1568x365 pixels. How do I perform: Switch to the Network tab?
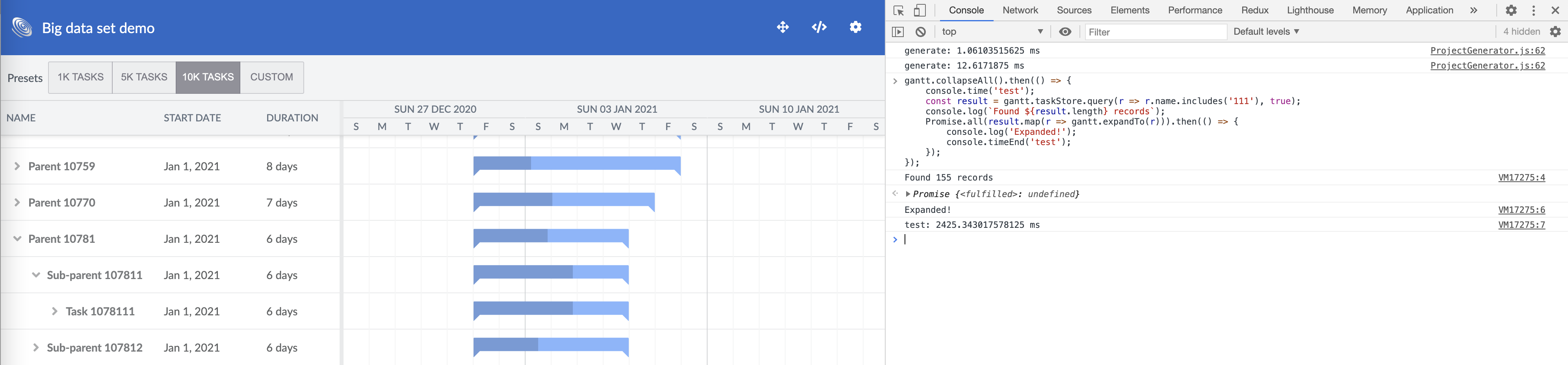1020,10
